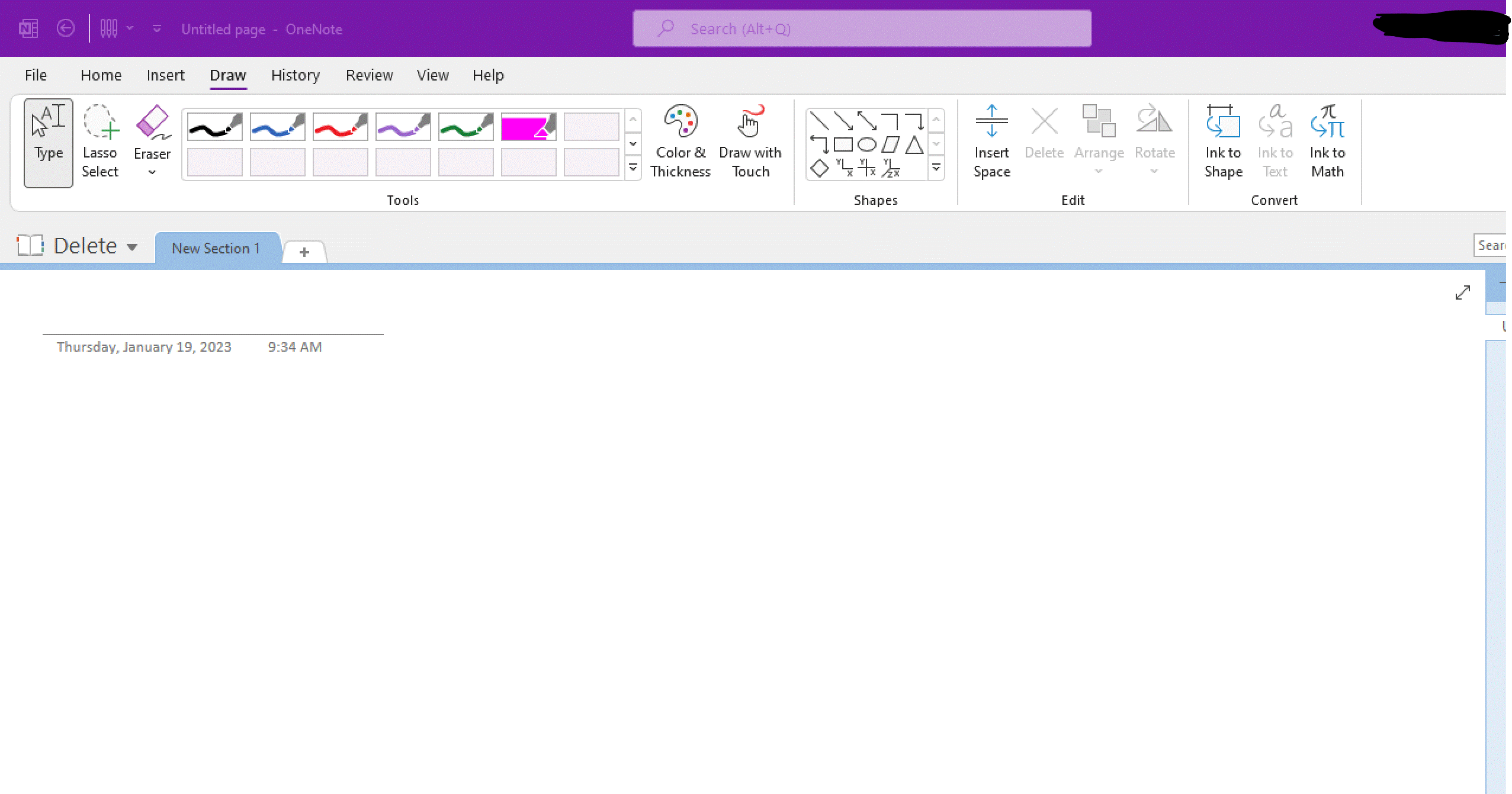This screenshot has height=794, width=1512.
Task: Expand the shapes gallery
Action: pos(936,168)
